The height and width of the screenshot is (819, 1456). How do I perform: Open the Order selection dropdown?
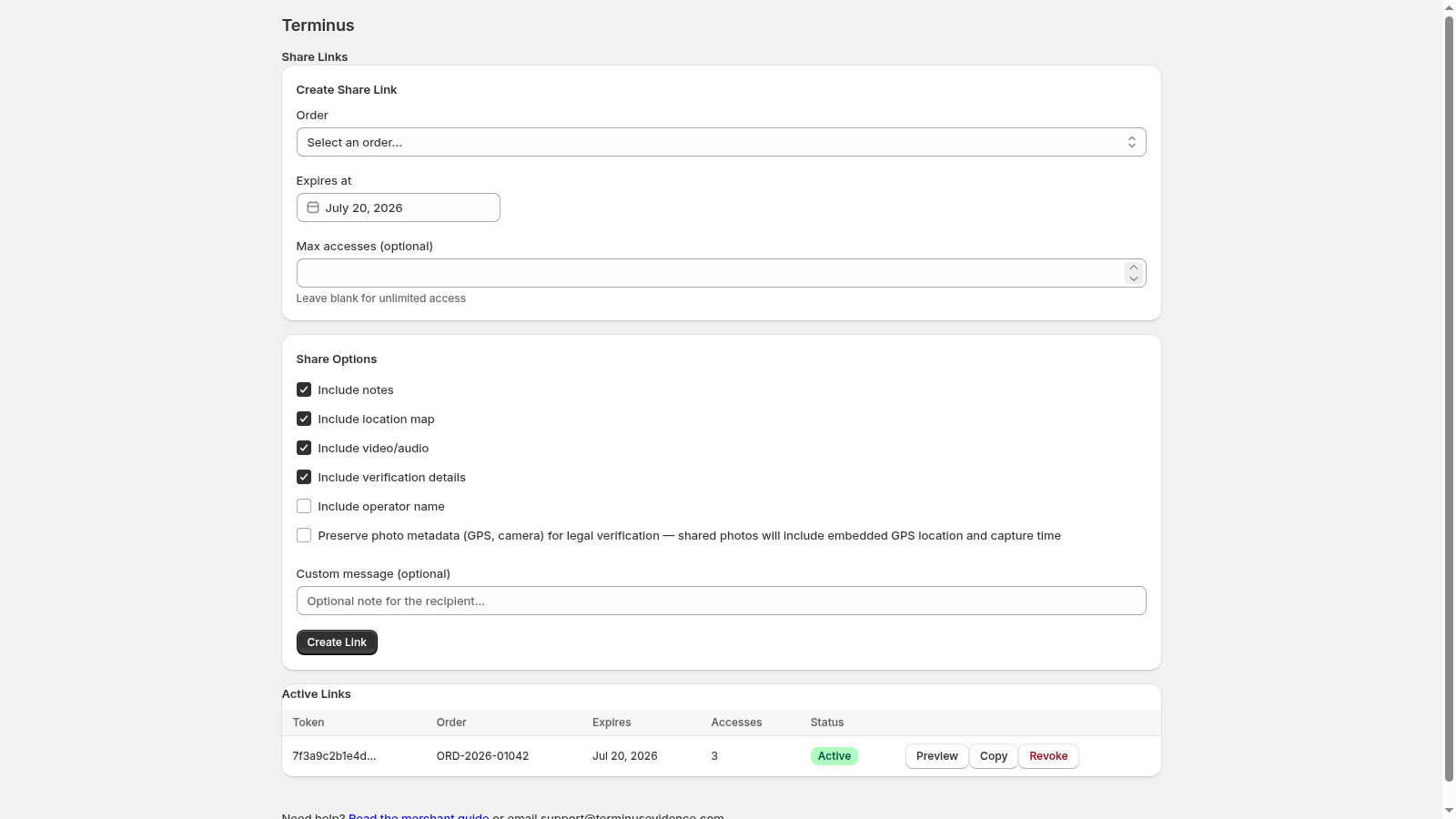click(x=721, y=142)
